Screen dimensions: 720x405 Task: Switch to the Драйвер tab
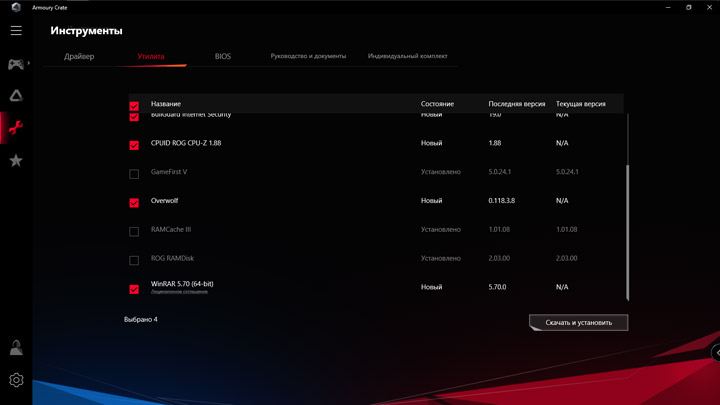[x=79, y=56]
